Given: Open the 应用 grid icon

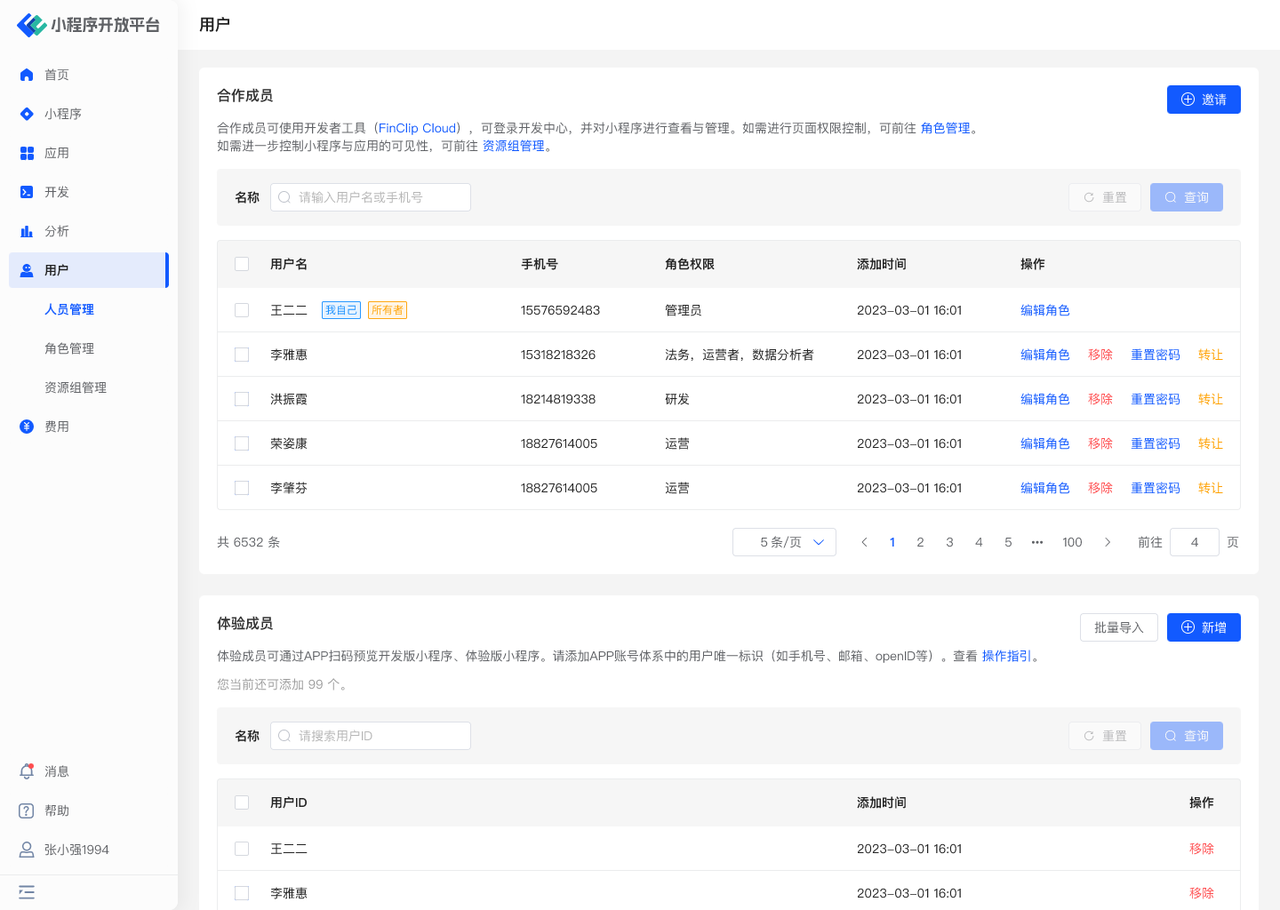Looking at the screenshot, I should point(27,153).
